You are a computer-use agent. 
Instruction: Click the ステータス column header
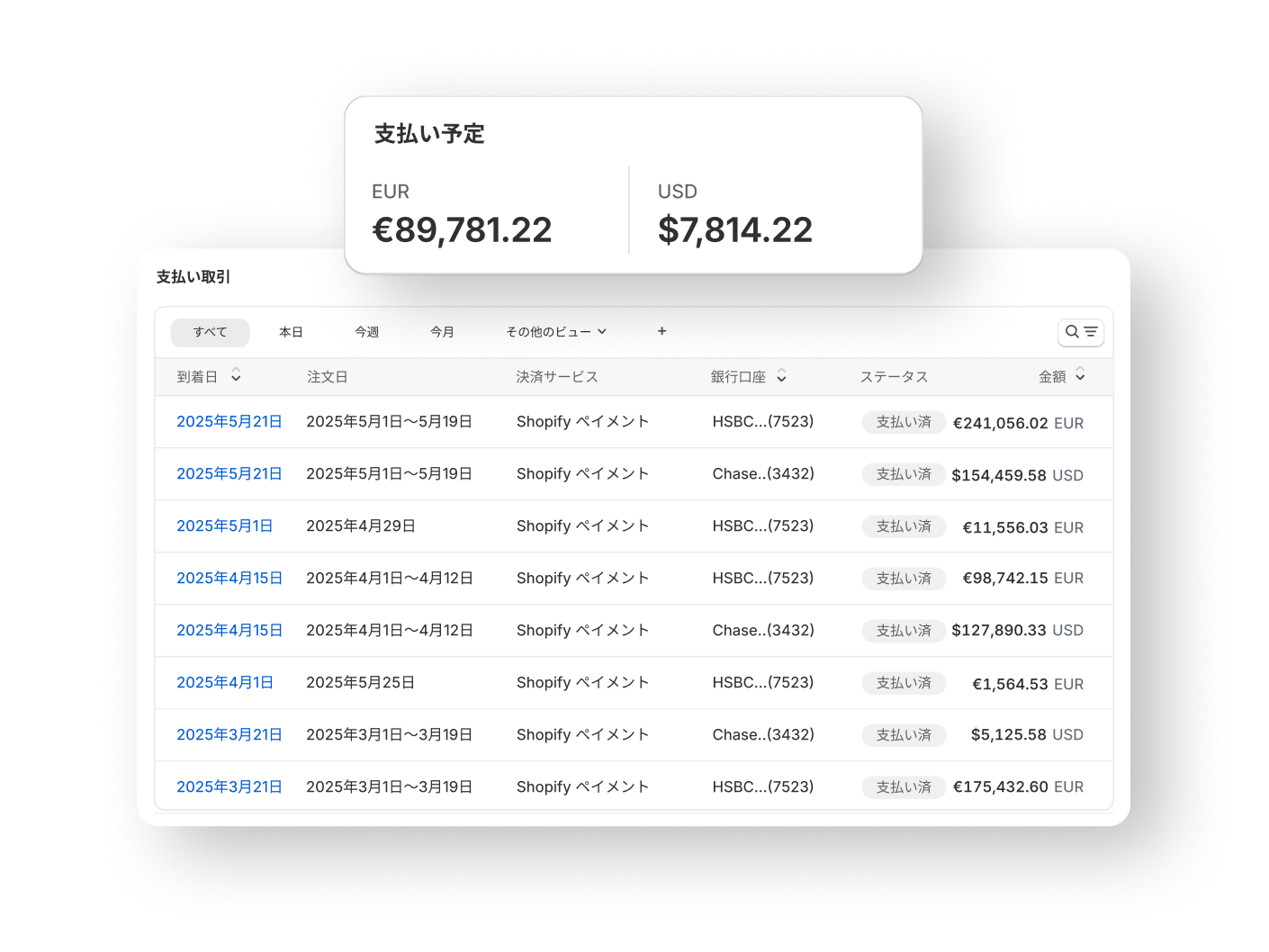(894, 377)
